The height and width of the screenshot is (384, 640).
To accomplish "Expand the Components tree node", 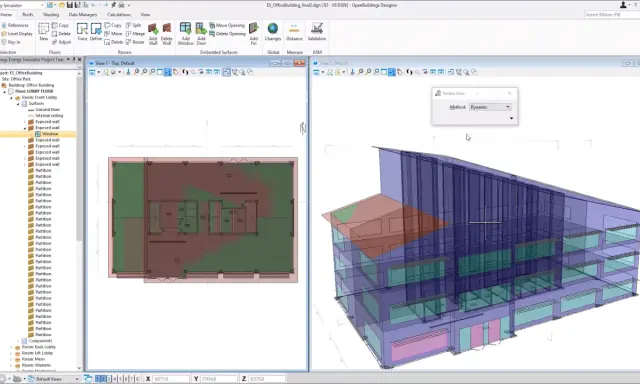I will coord(18,341).
